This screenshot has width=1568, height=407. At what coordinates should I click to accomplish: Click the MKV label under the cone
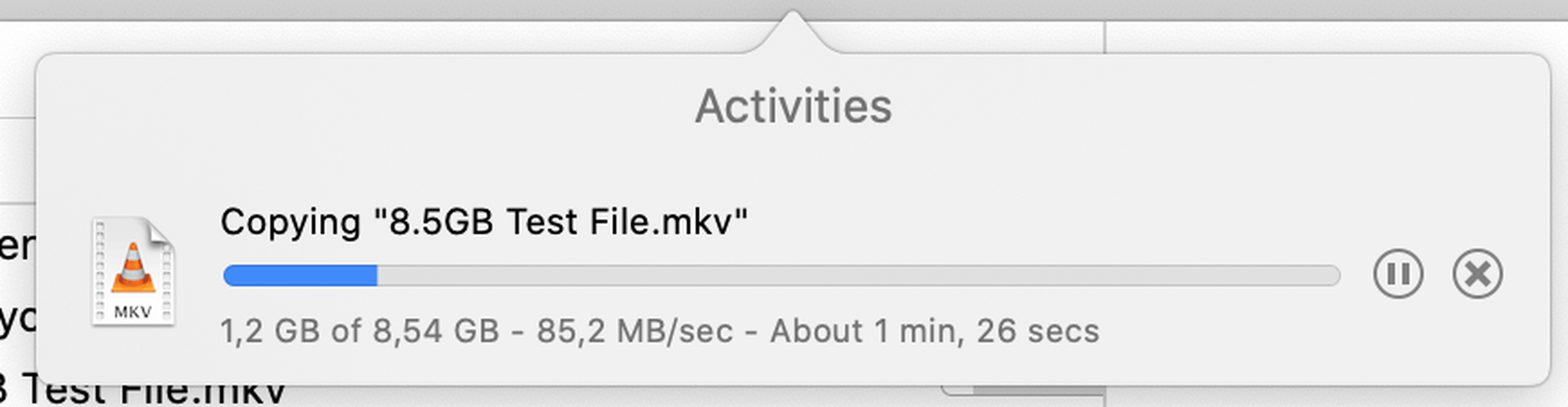click(x=133, y=312)
